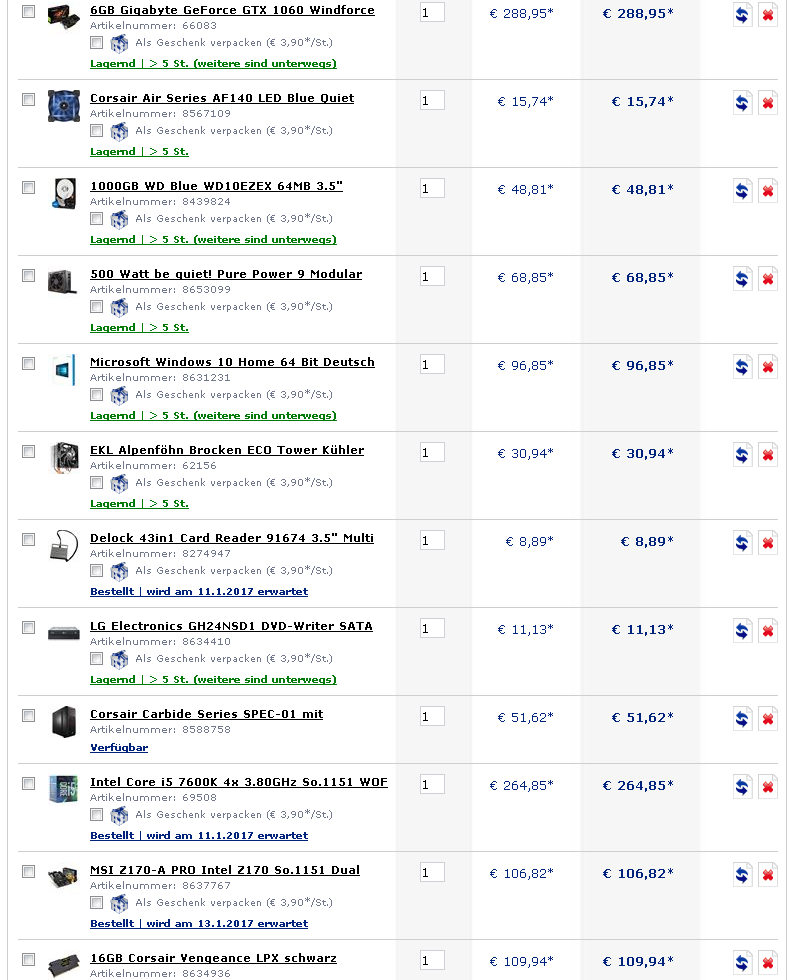Delete the GTX 1060 Windforce item
Screen dimensions: 796x980
pyautogui.click(x=767, y=16)
